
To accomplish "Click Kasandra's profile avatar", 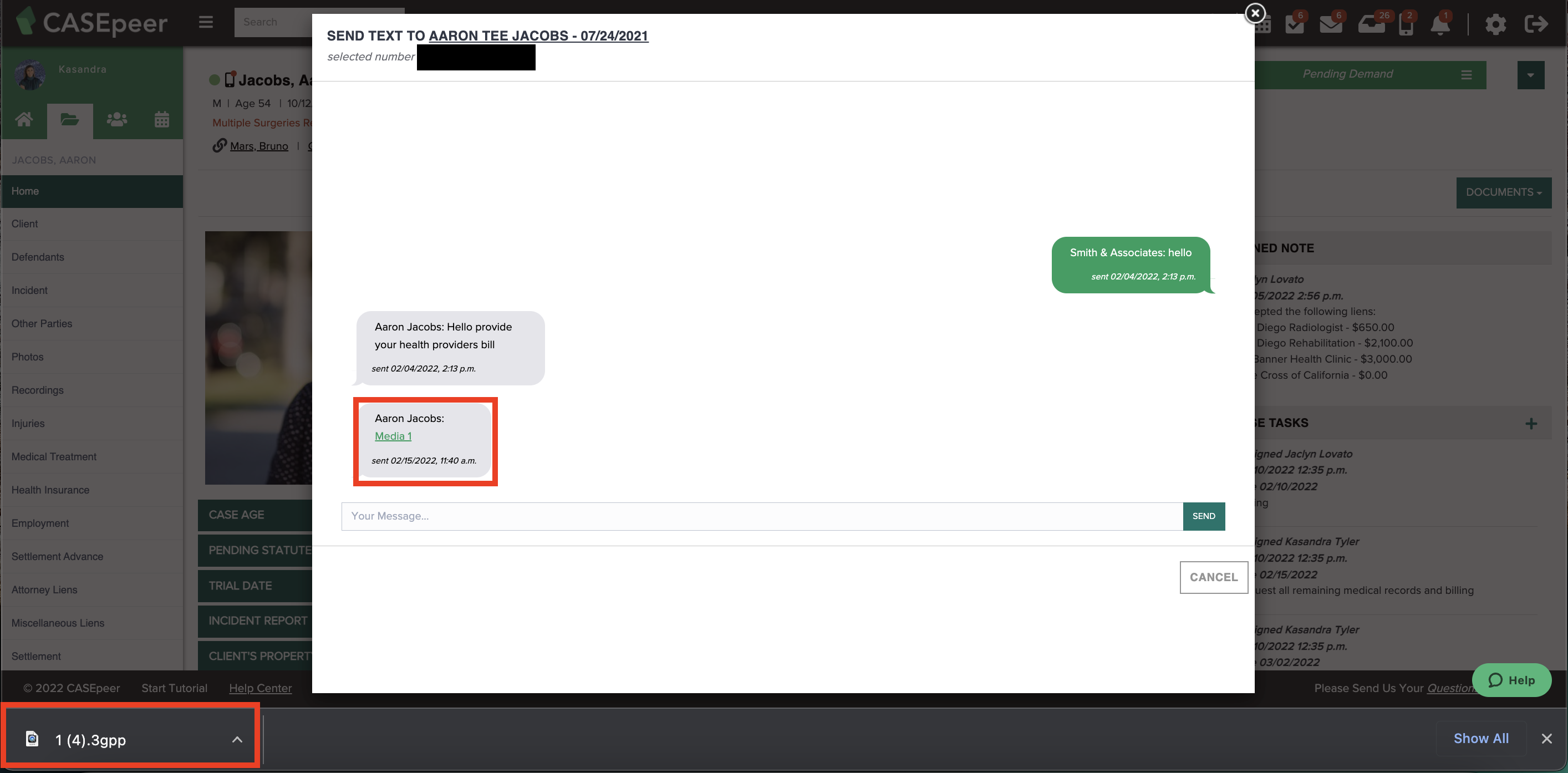I will (30, 75).
